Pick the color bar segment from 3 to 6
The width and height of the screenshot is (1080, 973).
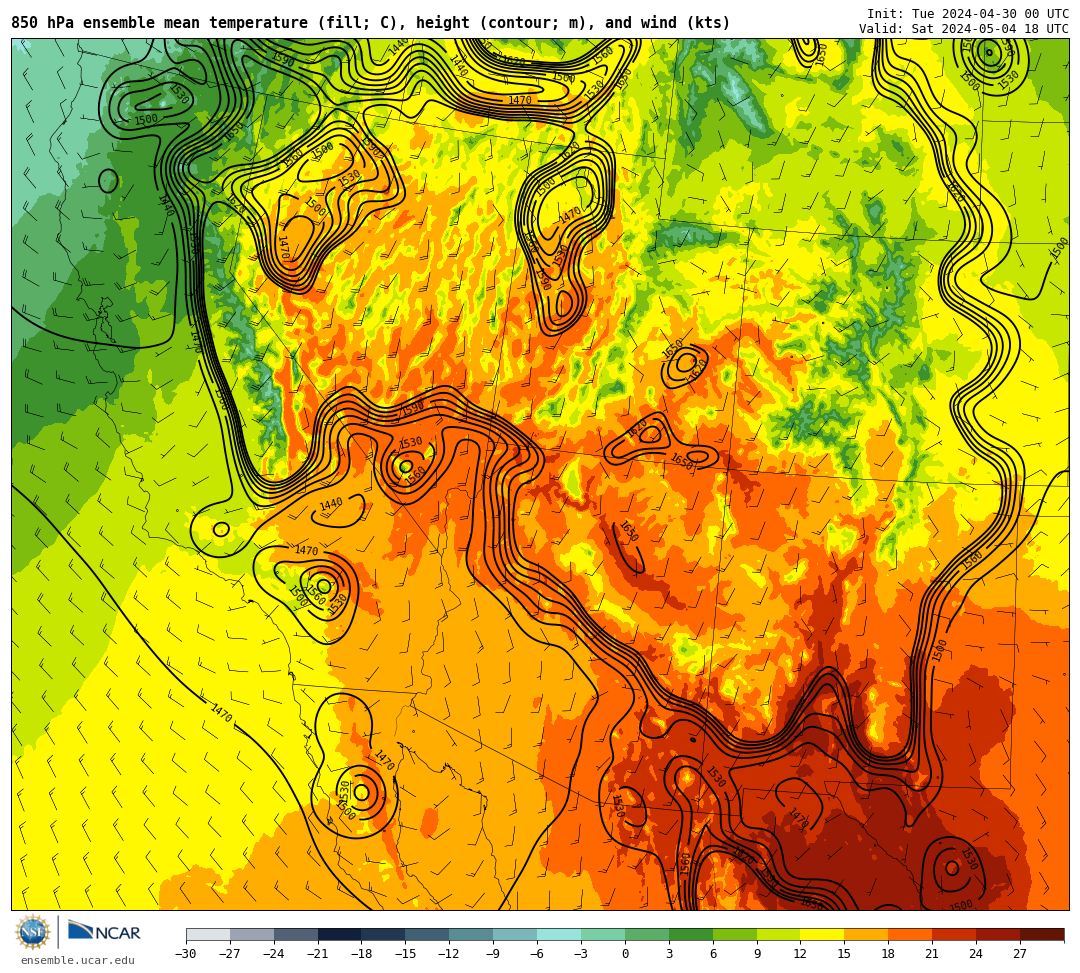point(691,934)
